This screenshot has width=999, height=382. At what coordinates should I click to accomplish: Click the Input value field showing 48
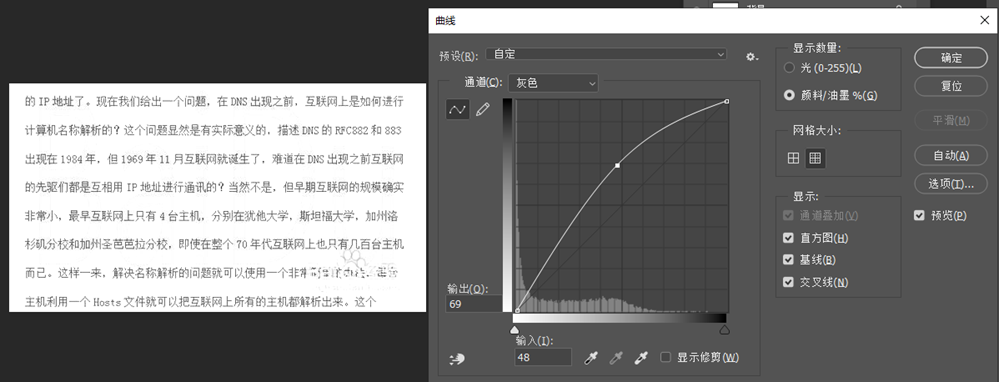click(x=543, y=357)
